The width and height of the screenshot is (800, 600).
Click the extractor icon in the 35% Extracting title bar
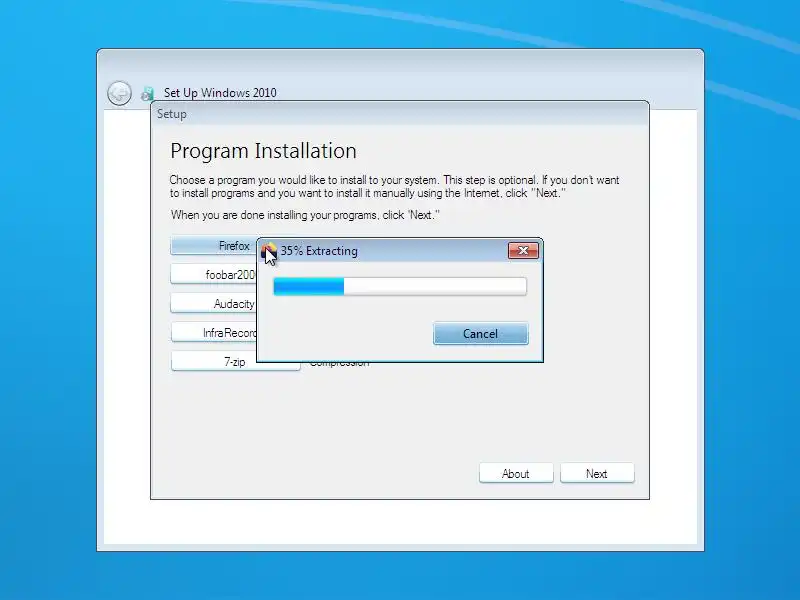tap(269, 251)
